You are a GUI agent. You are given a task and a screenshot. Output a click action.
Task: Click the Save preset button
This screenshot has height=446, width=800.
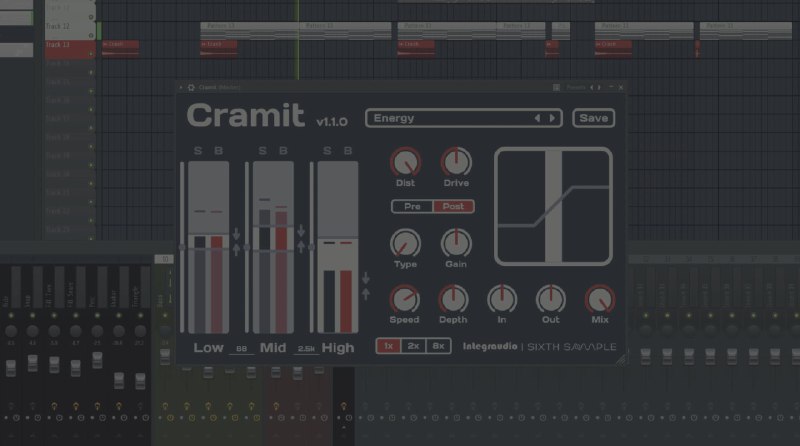[593, 118]
